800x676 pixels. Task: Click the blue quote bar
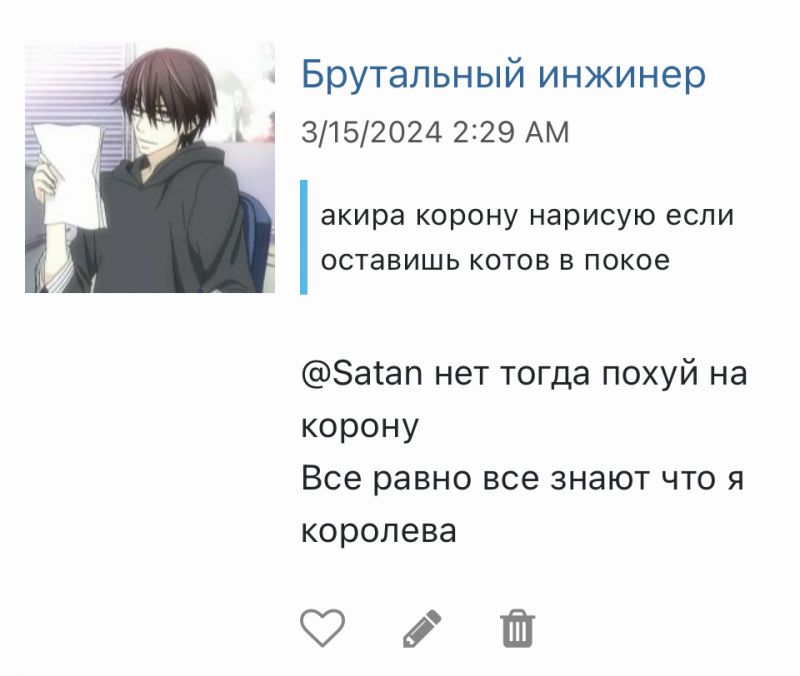[x=304, y=237]
